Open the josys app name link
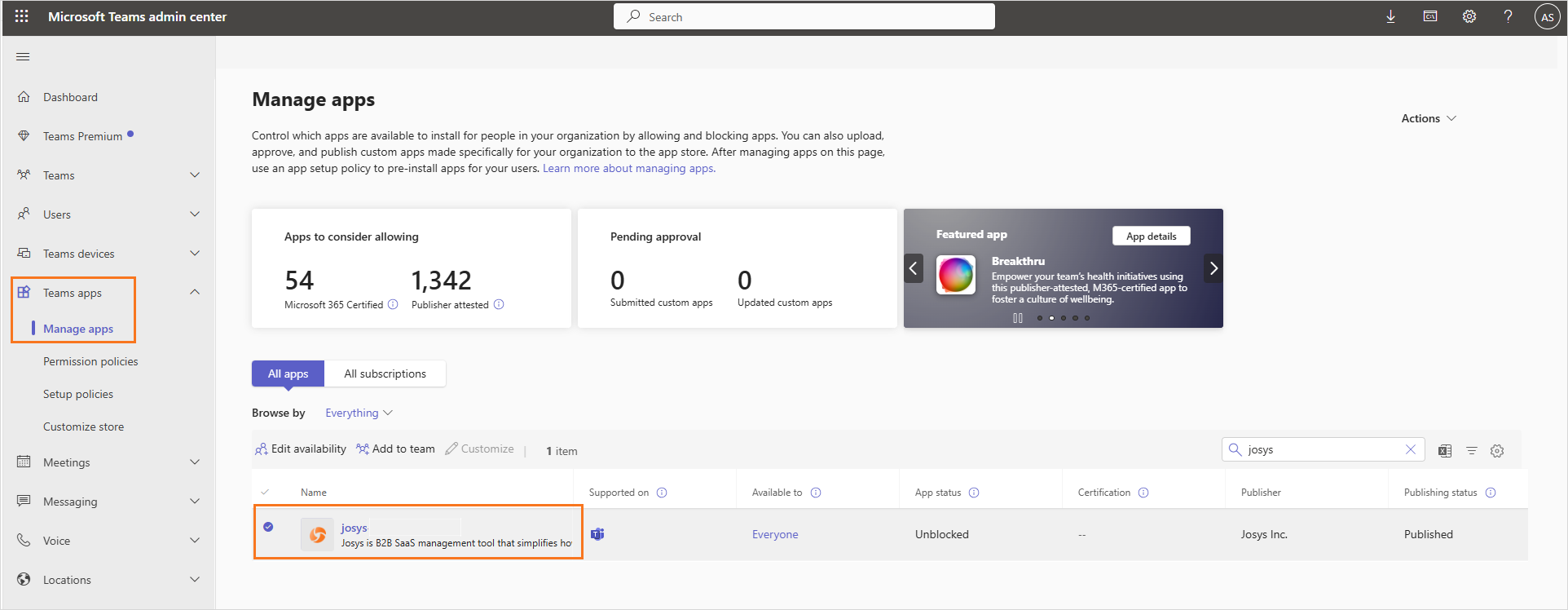This screenshot has width=1568, height=610. (x=354, y=528)
